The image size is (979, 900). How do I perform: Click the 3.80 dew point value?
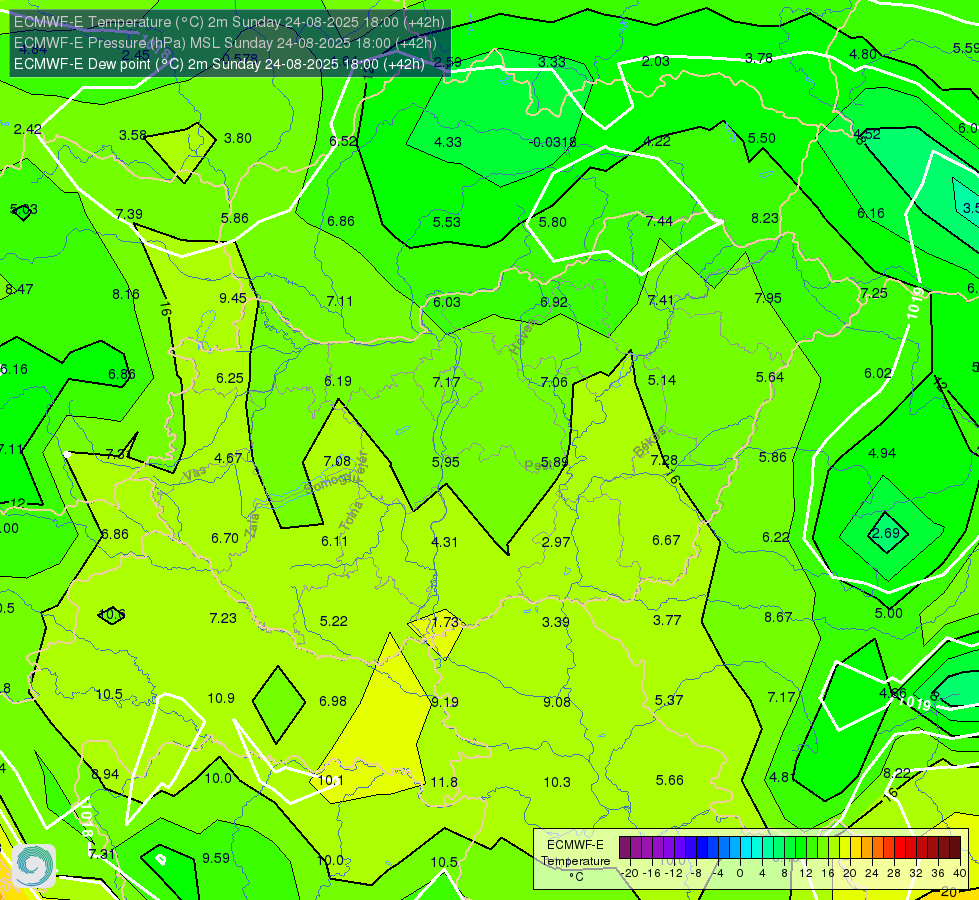(238, 138)
